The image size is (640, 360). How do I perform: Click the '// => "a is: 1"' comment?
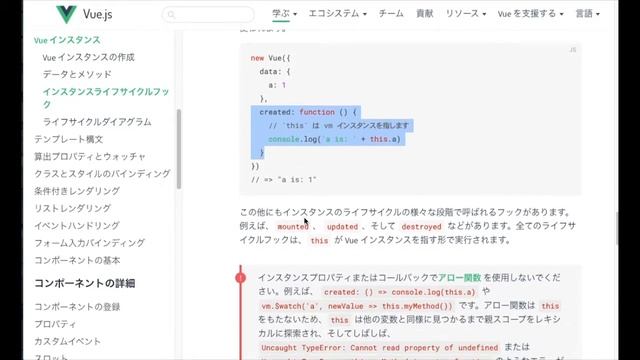click(284, 180)
